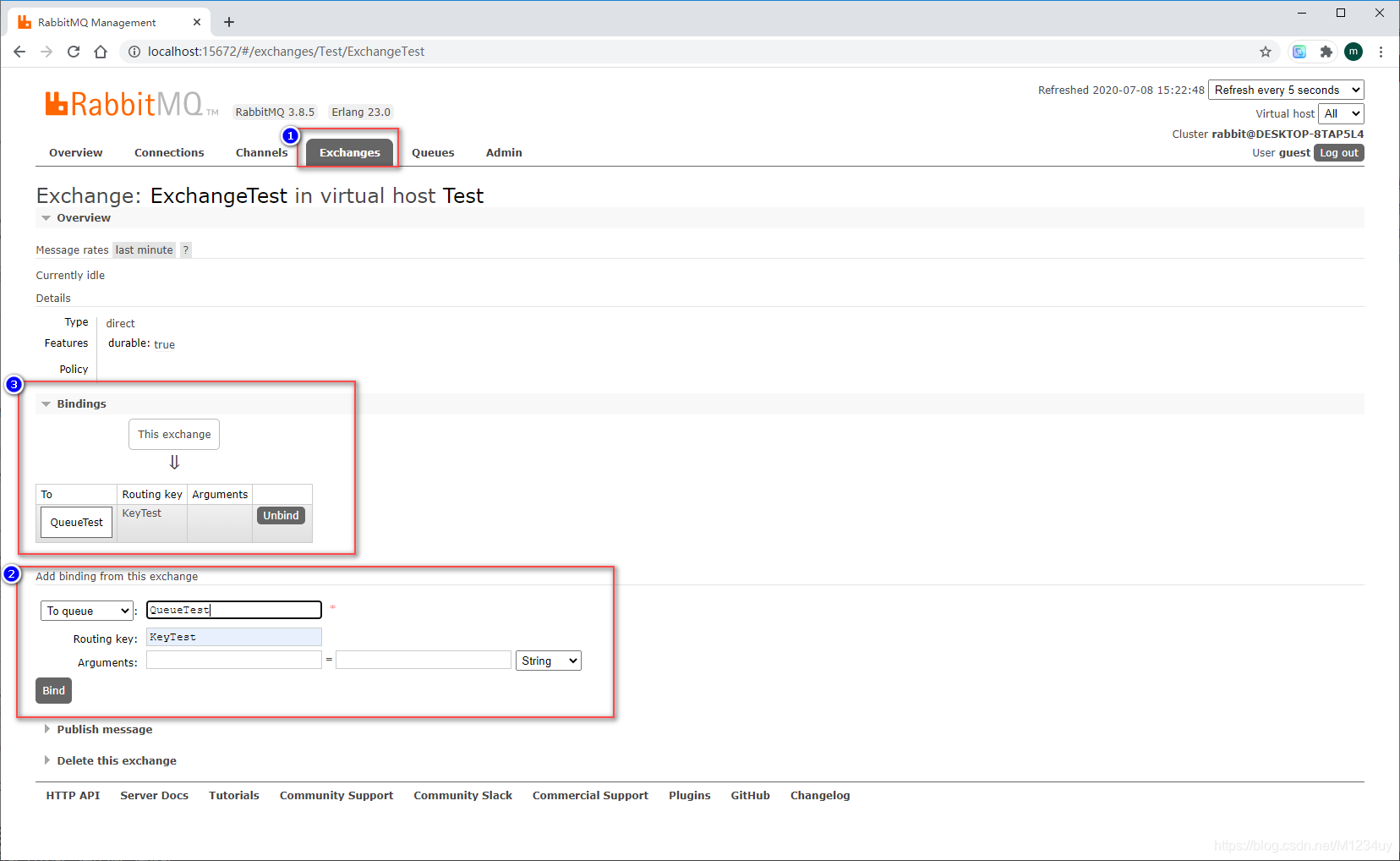This screenshot has height=861, width=1400.
Task: Open the GitHub link
Action: (x=751, y=796)
